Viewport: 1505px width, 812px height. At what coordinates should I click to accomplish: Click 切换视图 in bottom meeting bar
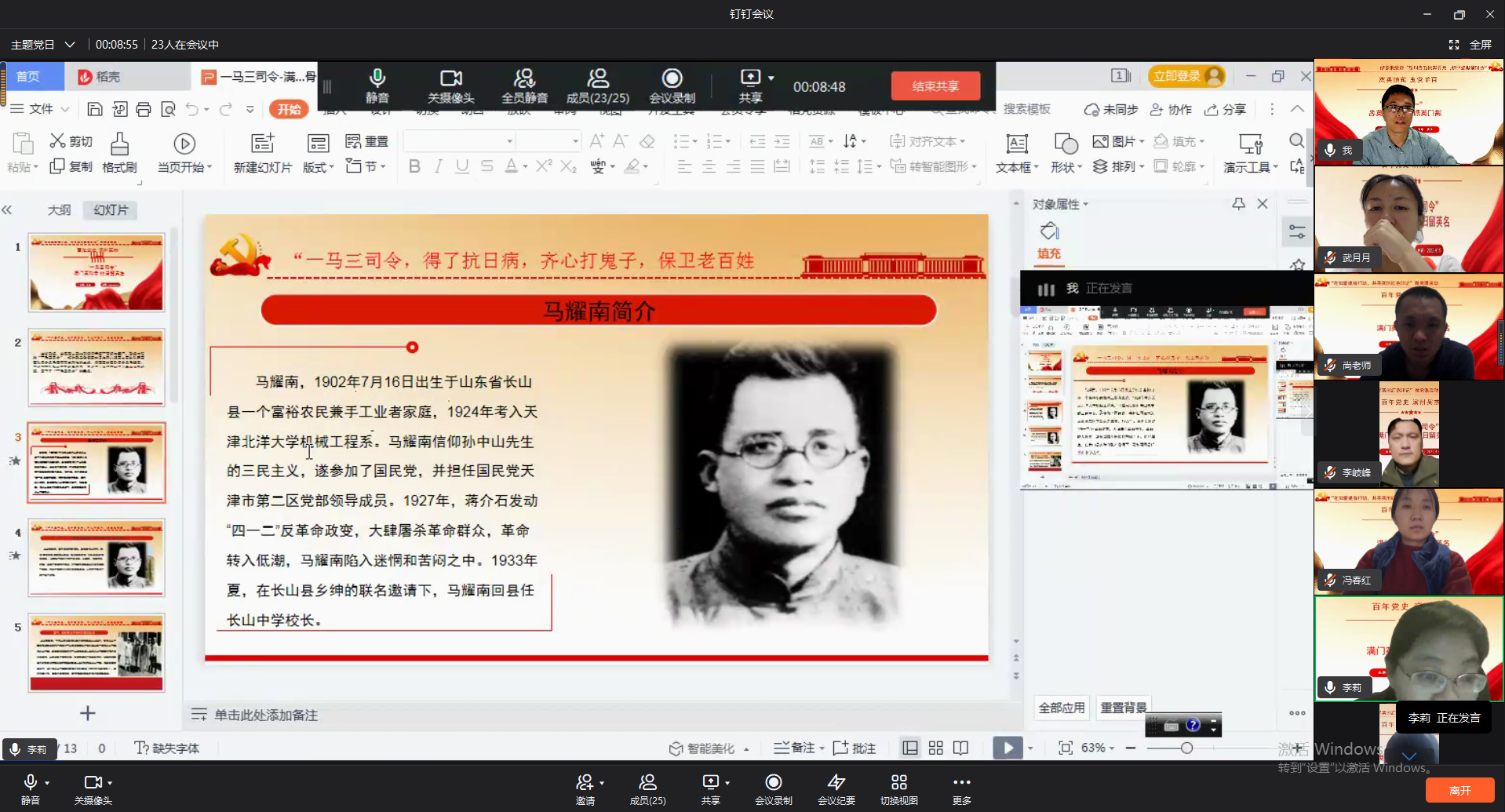pyautogui.click(x=898, y=789)
